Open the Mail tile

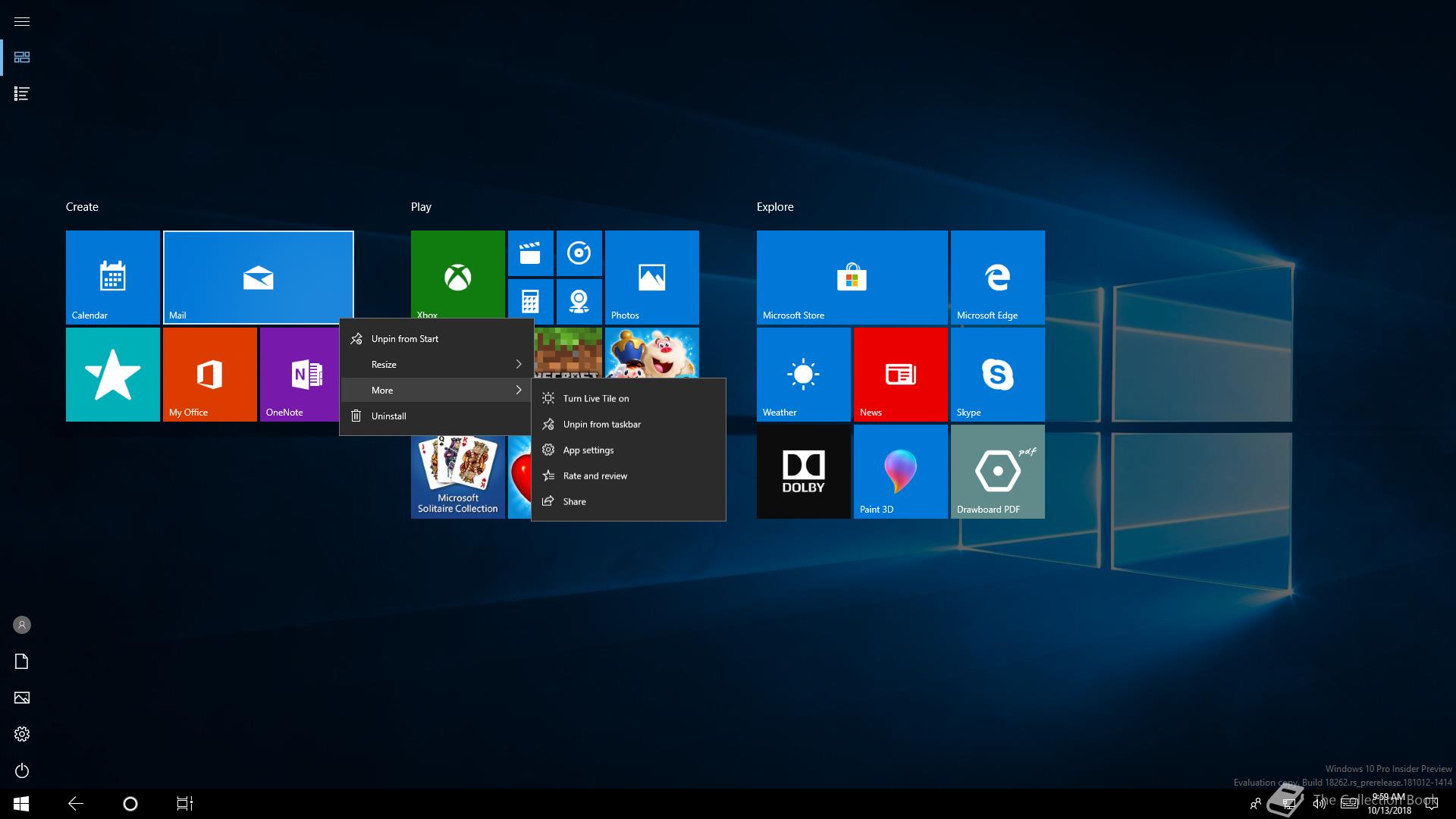[259, 278]
